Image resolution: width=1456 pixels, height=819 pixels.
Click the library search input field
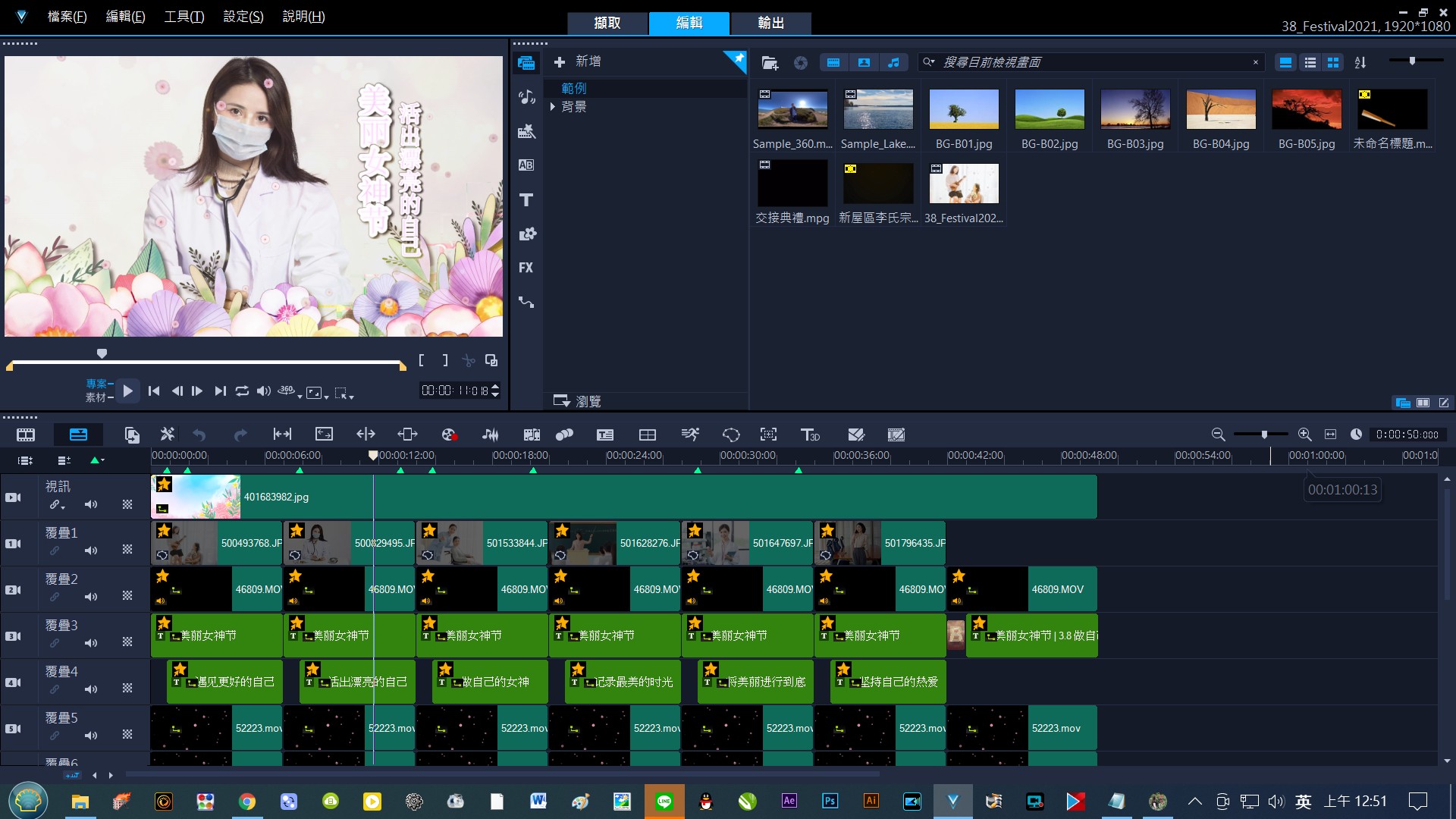point(1092,62)
